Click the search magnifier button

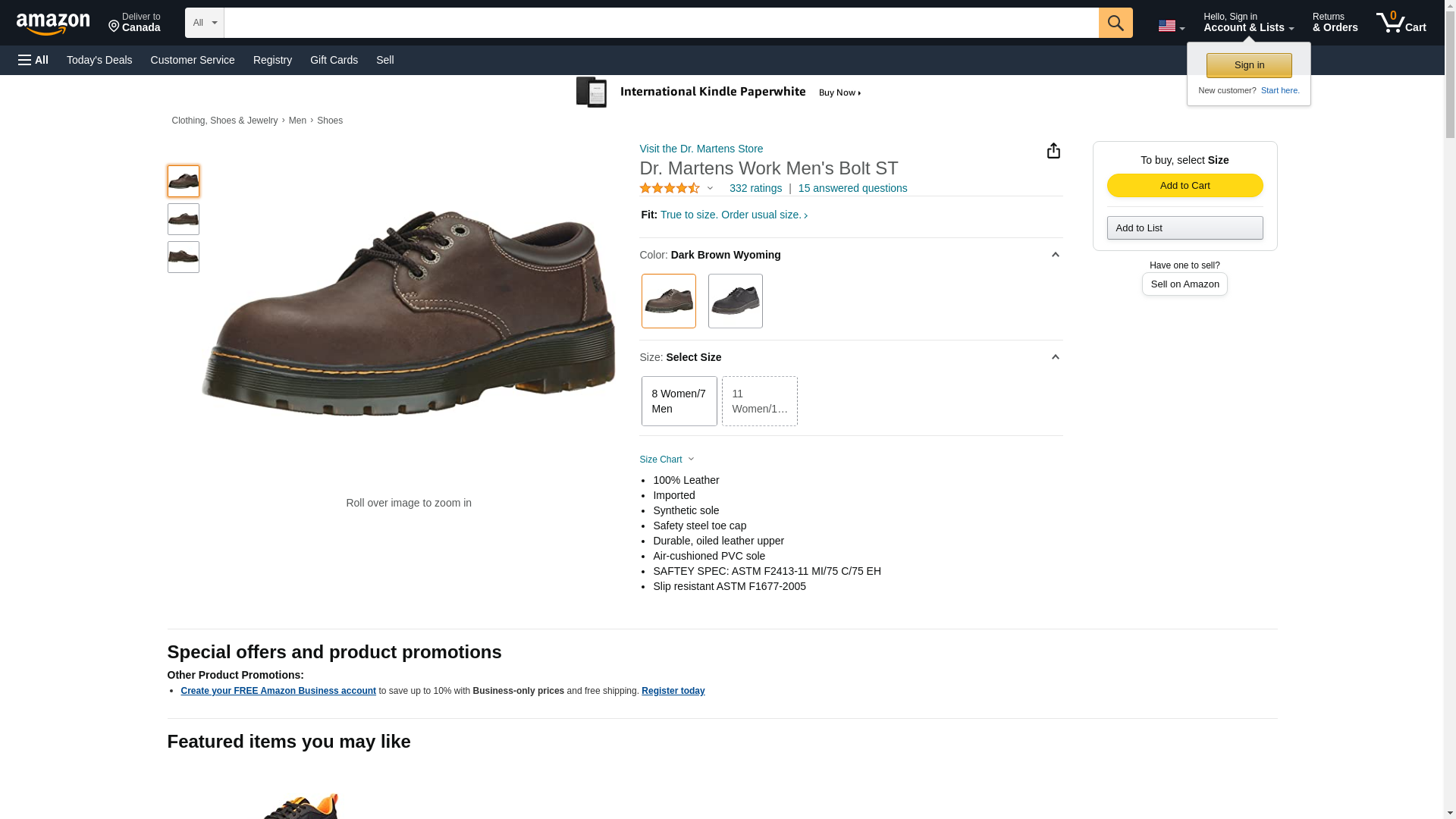1115,23
